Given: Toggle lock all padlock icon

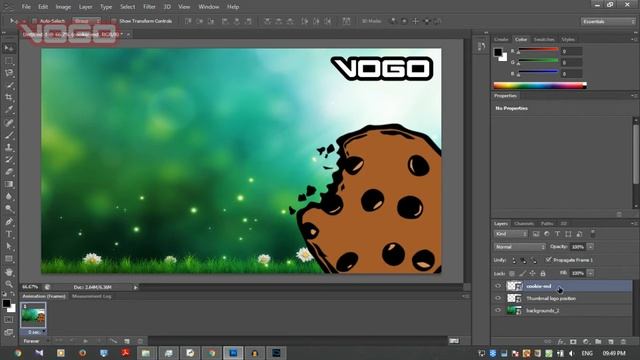Looking at the screenshot, I should [x=543, y=273].
